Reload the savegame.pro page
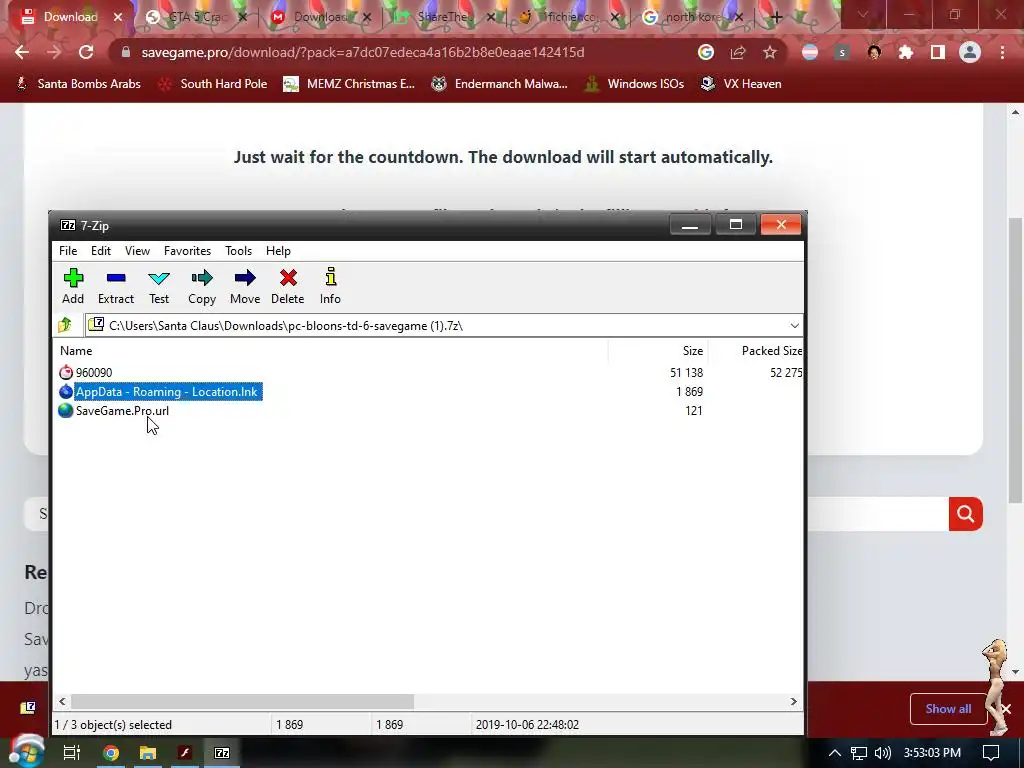 86,52
